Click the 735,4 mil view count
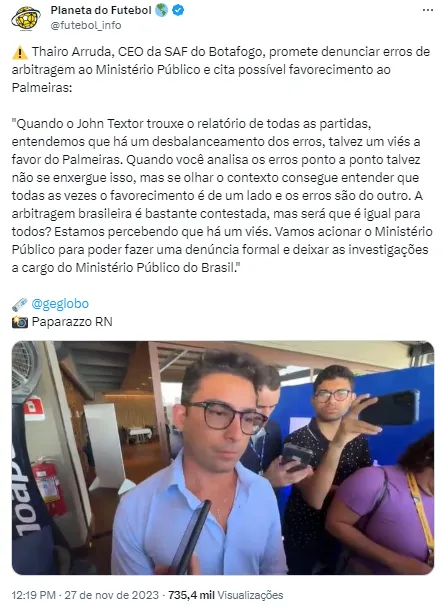Screen dimensions: 444x615 [191, 595]
